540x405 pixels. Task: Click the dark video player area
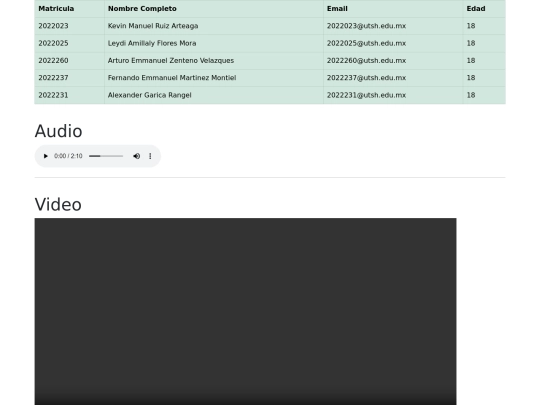[245, 311]
